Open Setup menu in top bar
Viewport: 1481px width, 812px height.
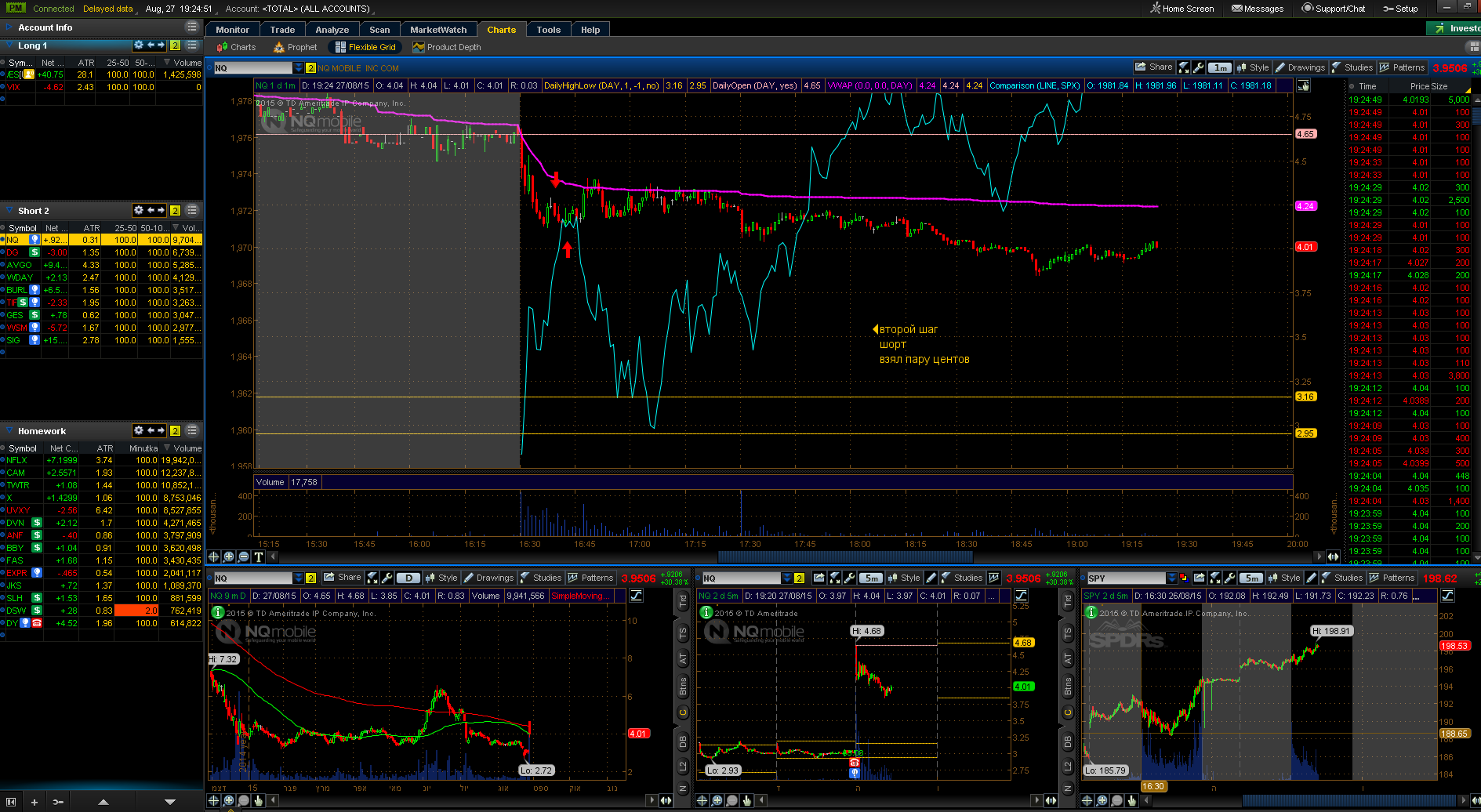pos(1400,9)
